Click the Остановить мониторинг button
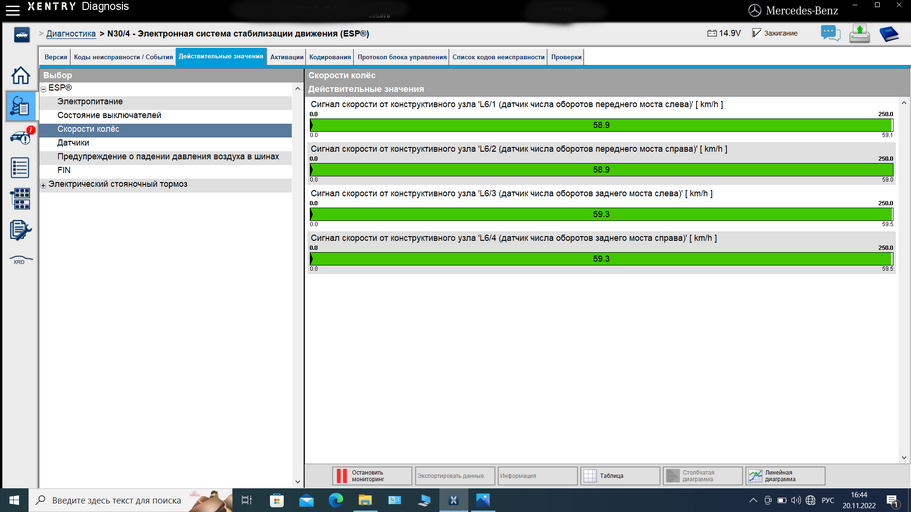Image resolution: width=911 pixels, height=512 pixels. tap(372, 476)
